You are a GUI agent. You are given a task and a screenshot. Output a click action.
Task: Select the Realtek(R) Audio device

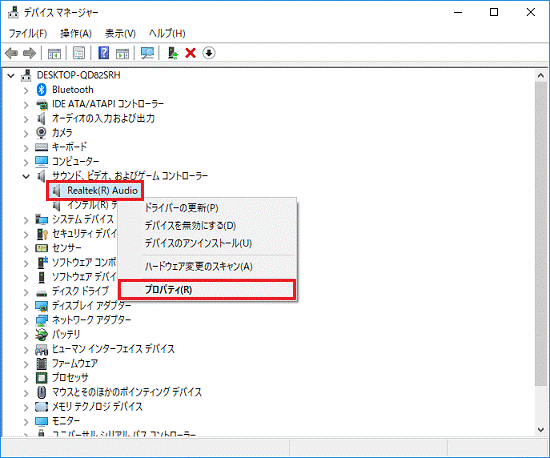102,191
